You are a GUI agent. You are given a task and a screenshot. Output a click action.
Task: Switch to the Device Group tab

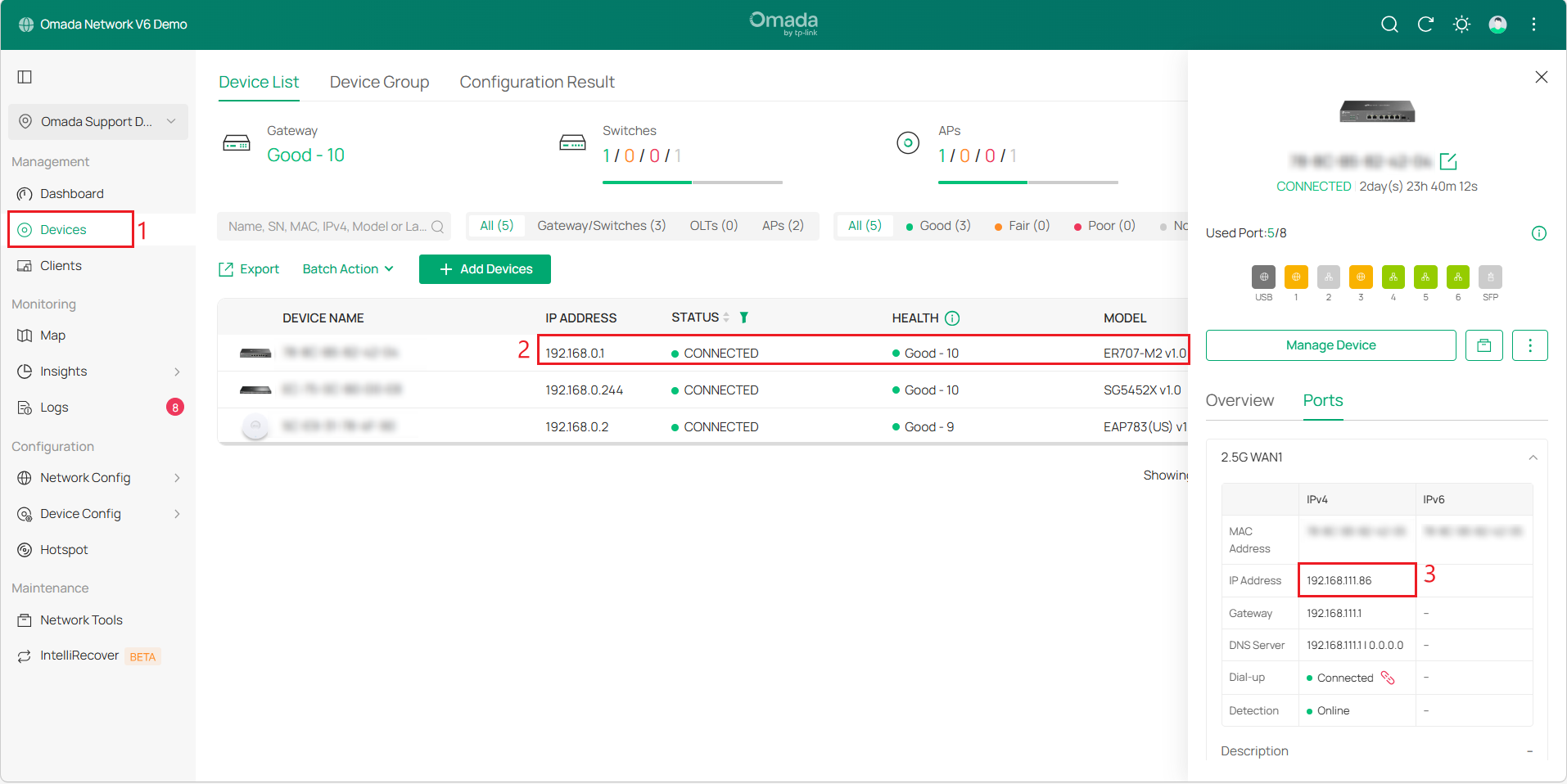379,83
